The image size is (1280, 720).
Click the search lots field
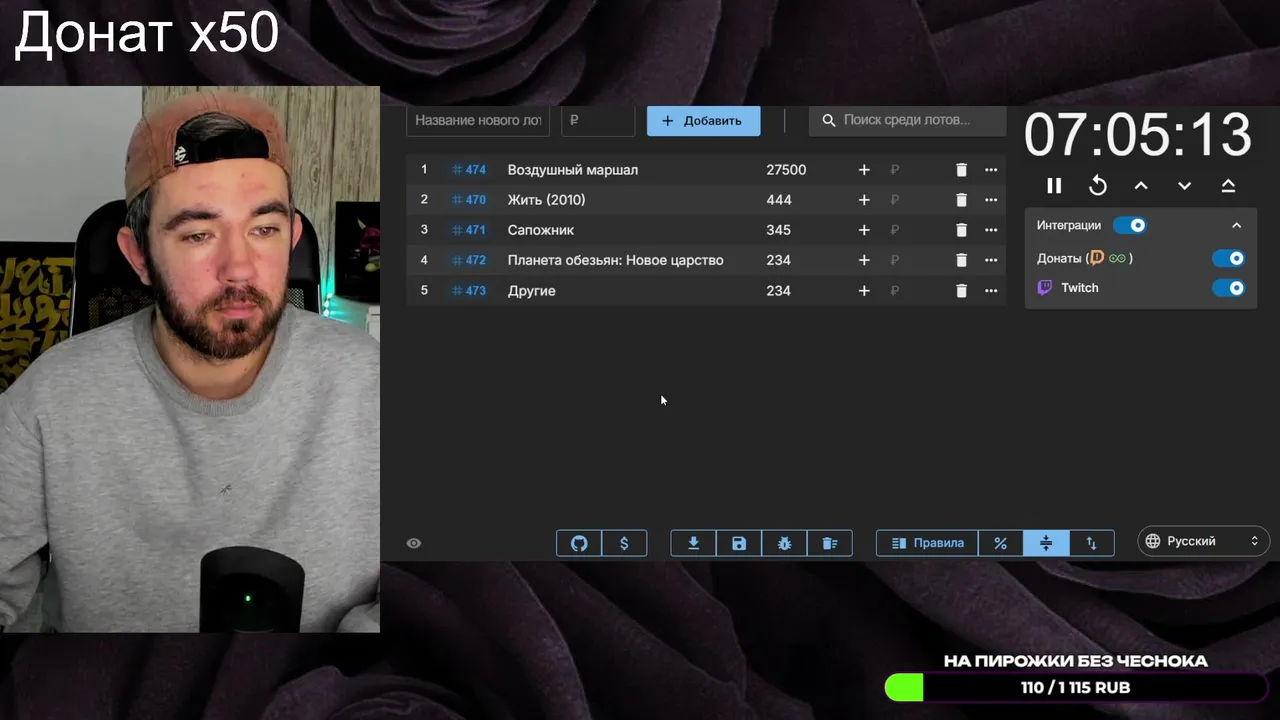click(907, 120)
